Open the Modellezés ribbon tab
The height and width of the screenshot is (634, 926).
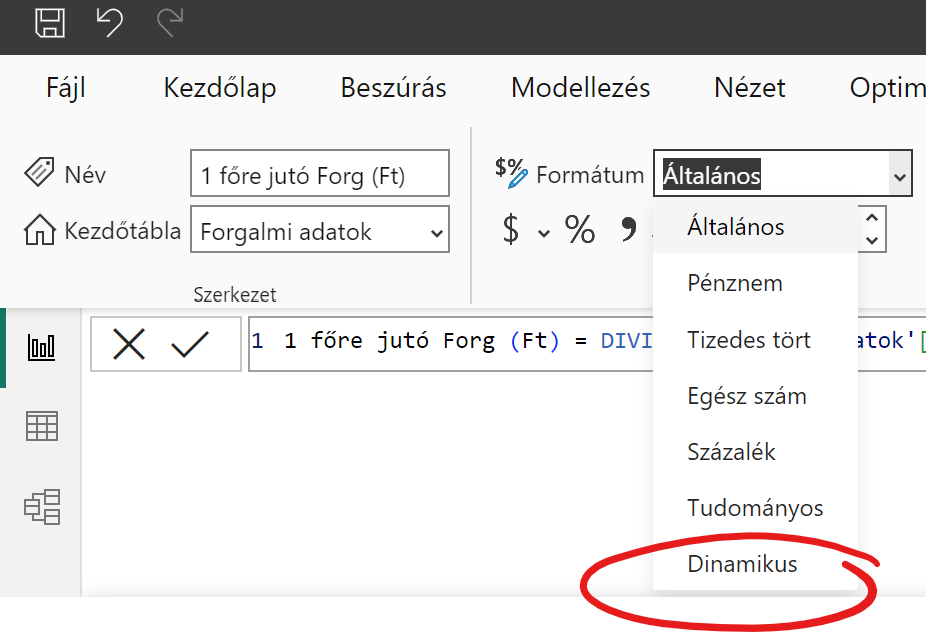[x=580, y=88]
